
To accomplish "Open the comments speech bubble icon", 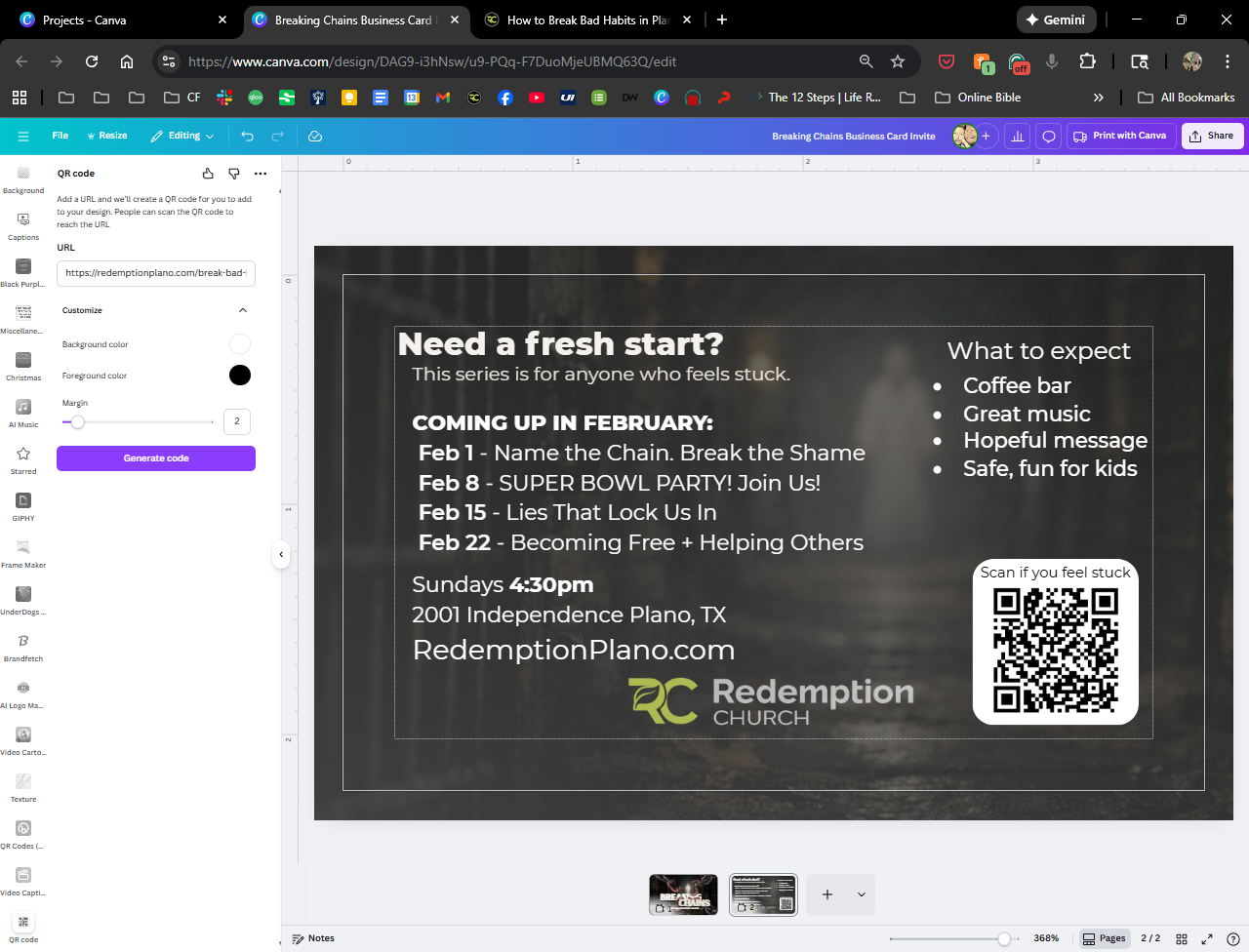I will pos(1049,137).
